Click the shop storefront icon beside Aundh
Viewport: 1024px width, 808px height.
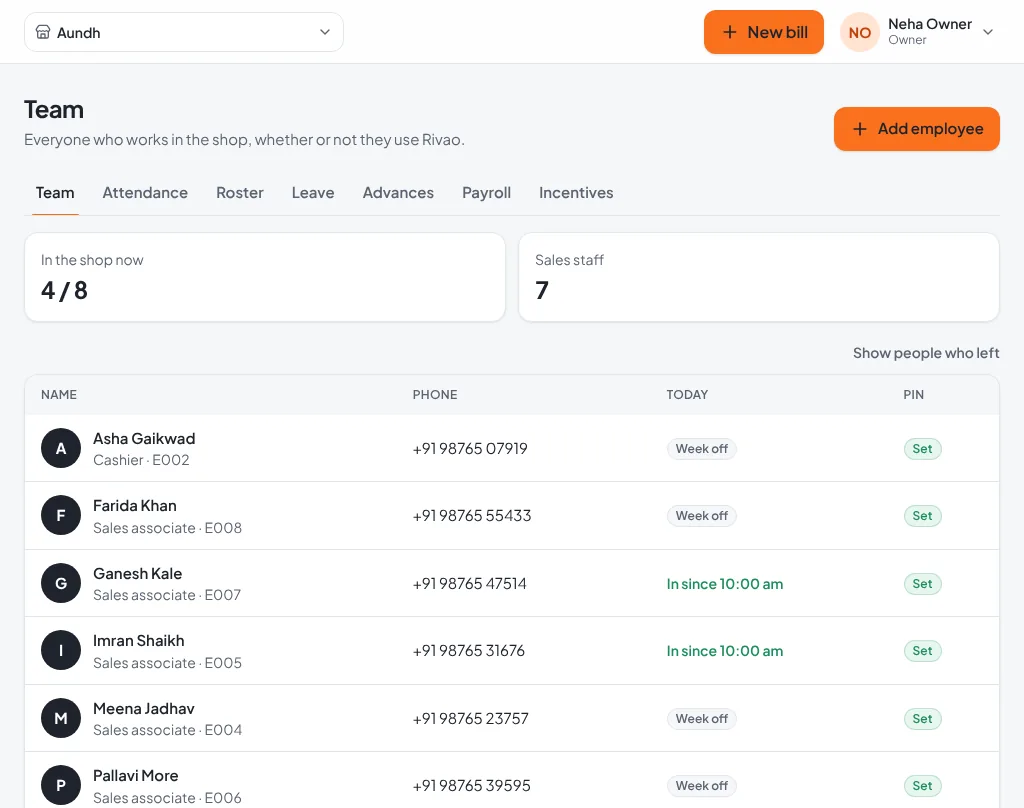42,32
